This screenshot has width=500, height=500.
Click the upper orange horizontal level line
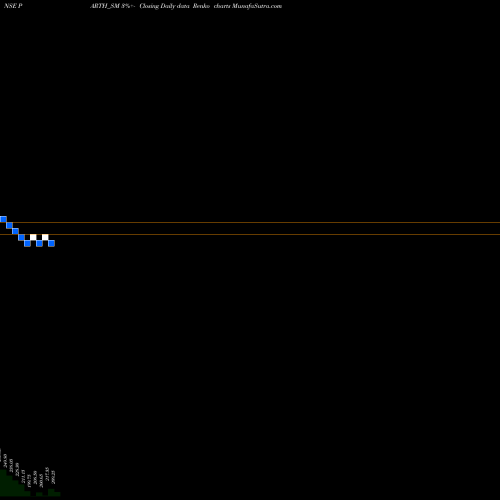pos(250,222)
